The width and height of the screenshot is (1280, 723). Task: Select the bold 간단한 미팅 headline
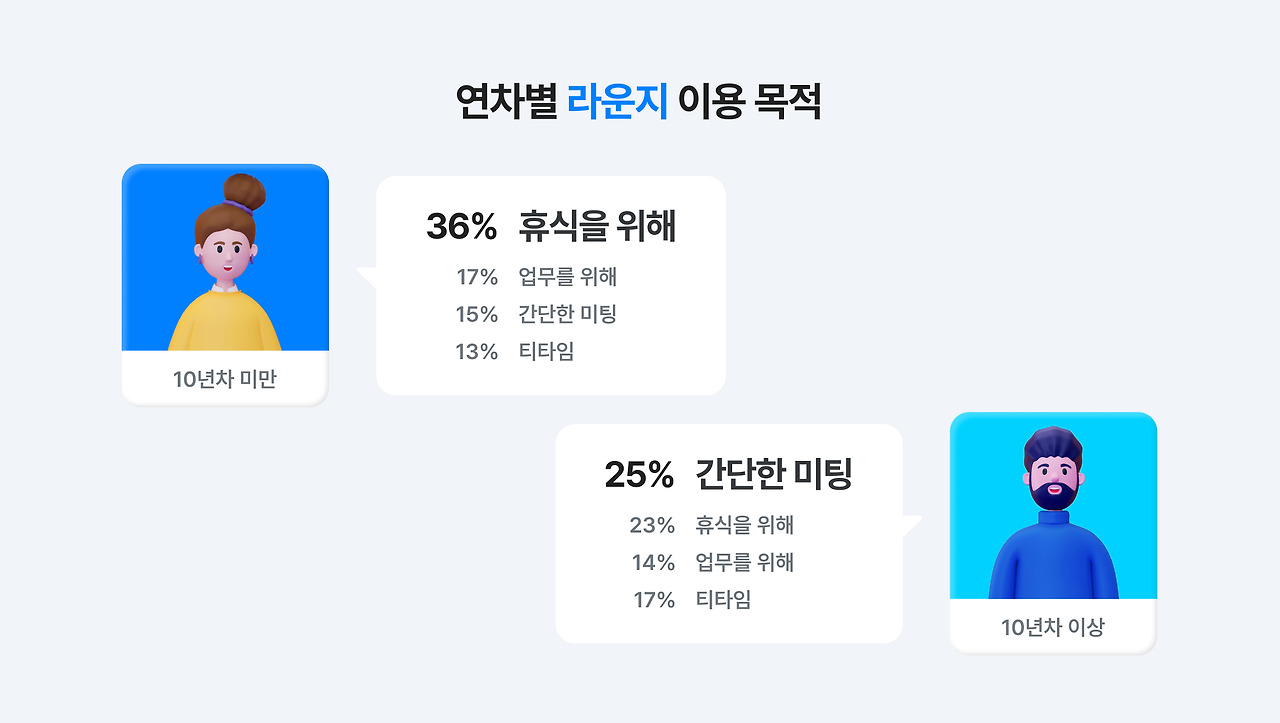click(774, 475)
